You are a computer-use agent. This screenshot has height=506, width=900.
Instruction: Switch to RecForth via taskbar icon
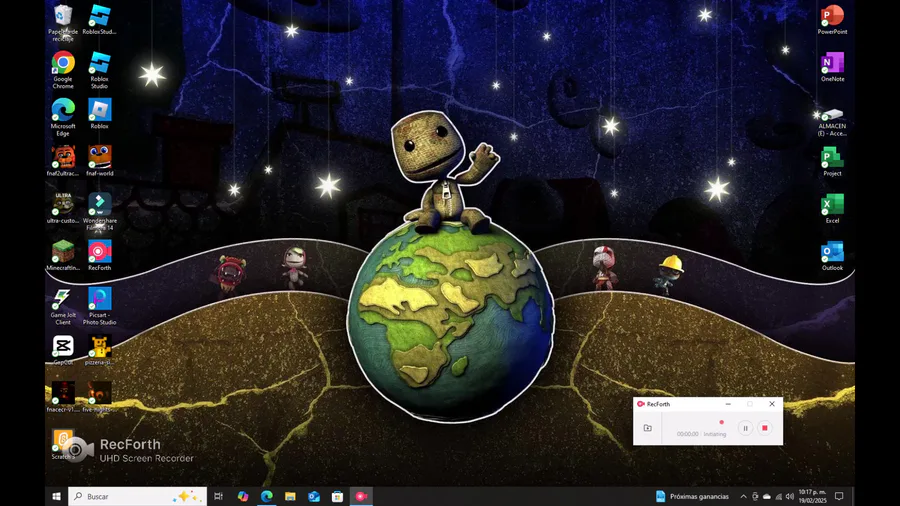tap(361, 496)
